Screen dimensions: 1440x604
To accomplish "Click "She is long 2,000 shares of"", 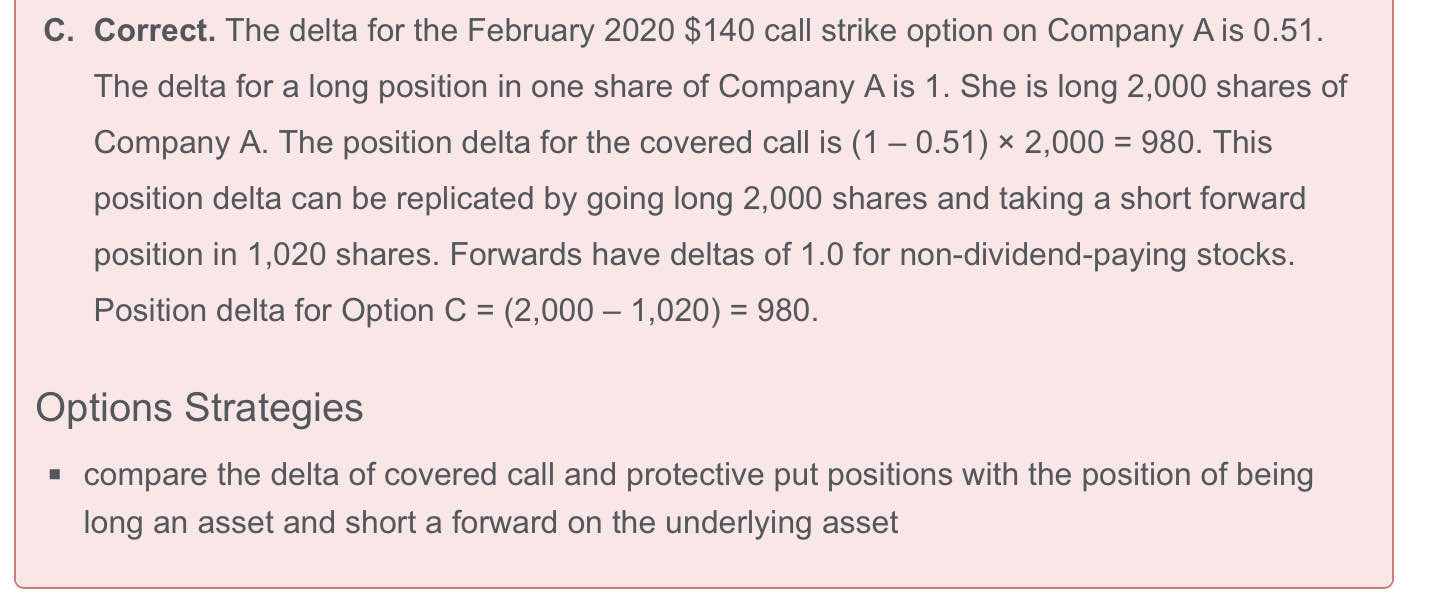I will pyautogui.click(x=1154, y=87).
